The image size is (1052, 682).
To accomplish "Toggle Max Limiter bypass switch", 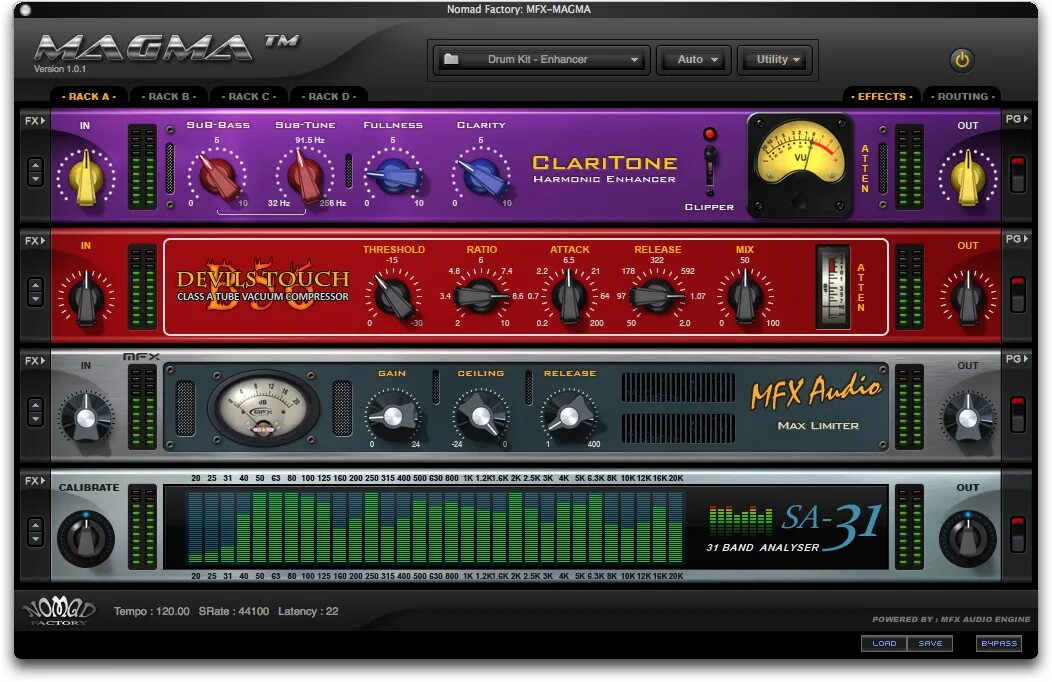I will coord(1018,414).
